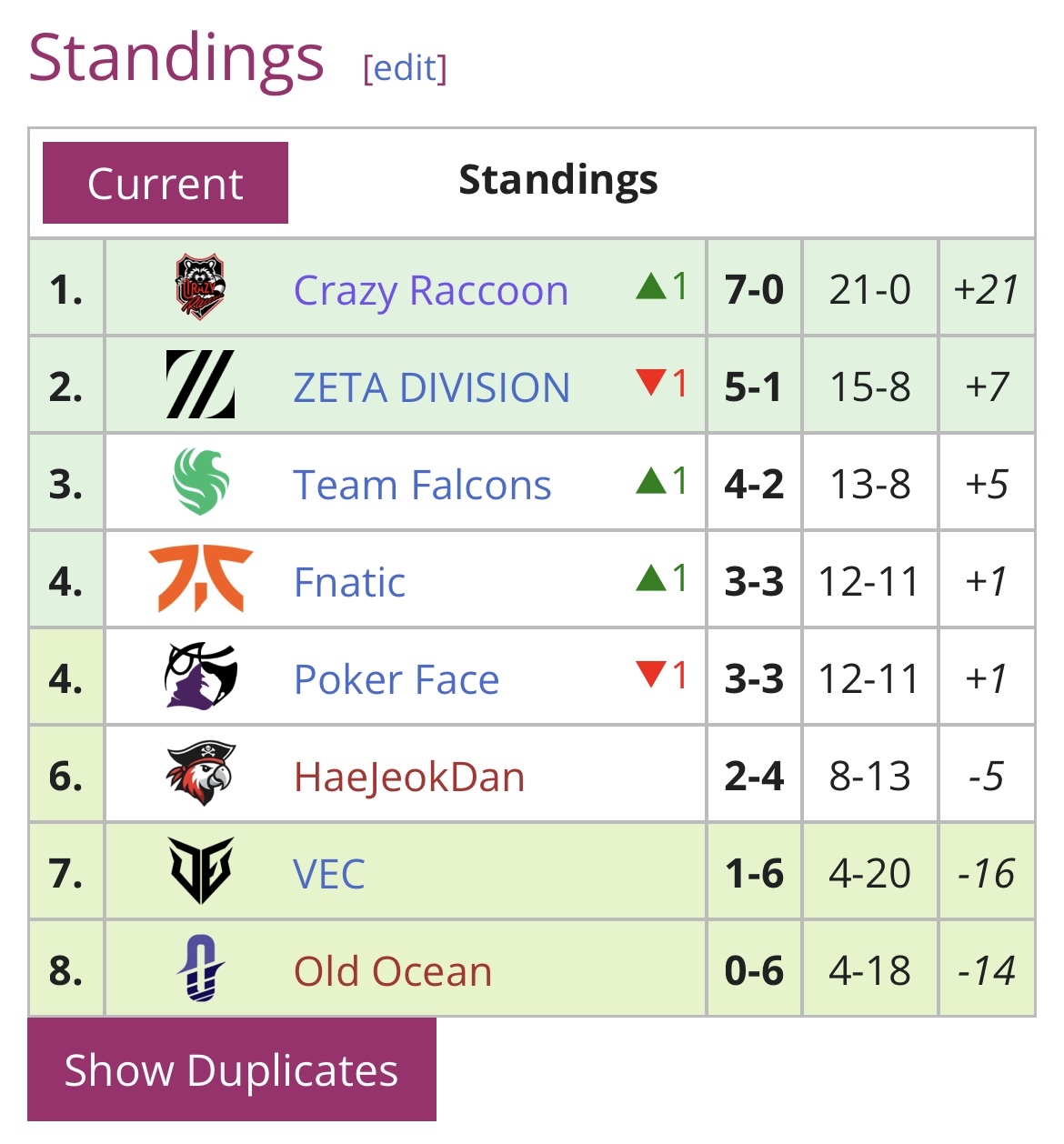Click the Poker Face team logo
Viewport: 1064px width, 1144px height.
coord(200,677)
